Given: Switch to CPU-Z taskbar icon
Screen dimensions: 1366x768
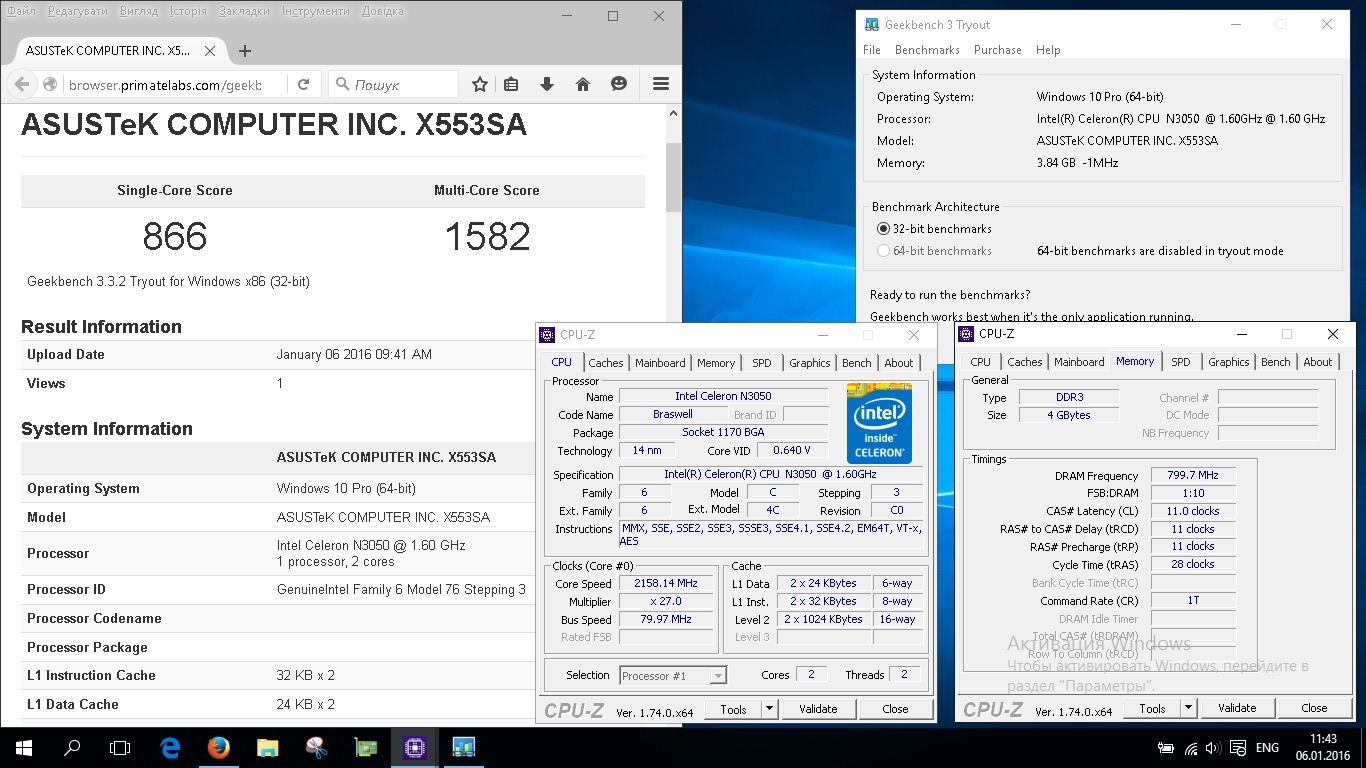Looking at the screenshot, I should click(x=414, y=747).
